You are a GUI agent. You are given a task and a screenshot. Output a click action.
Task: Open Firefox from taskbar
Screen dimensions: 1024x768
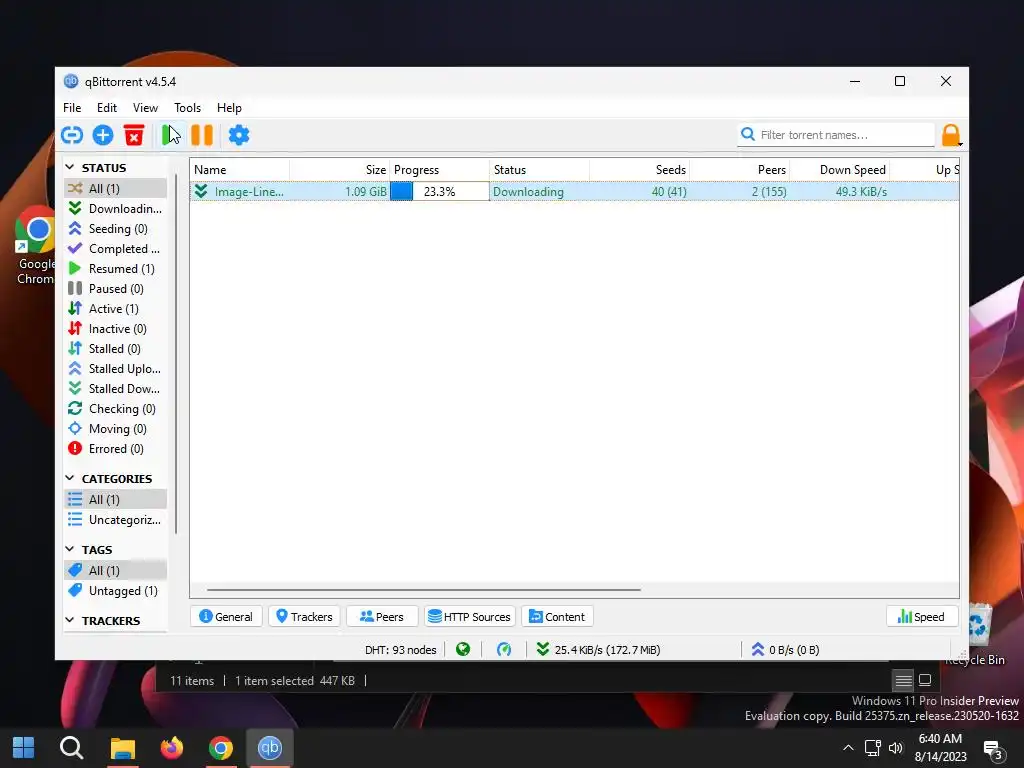(x=172, y=748)
